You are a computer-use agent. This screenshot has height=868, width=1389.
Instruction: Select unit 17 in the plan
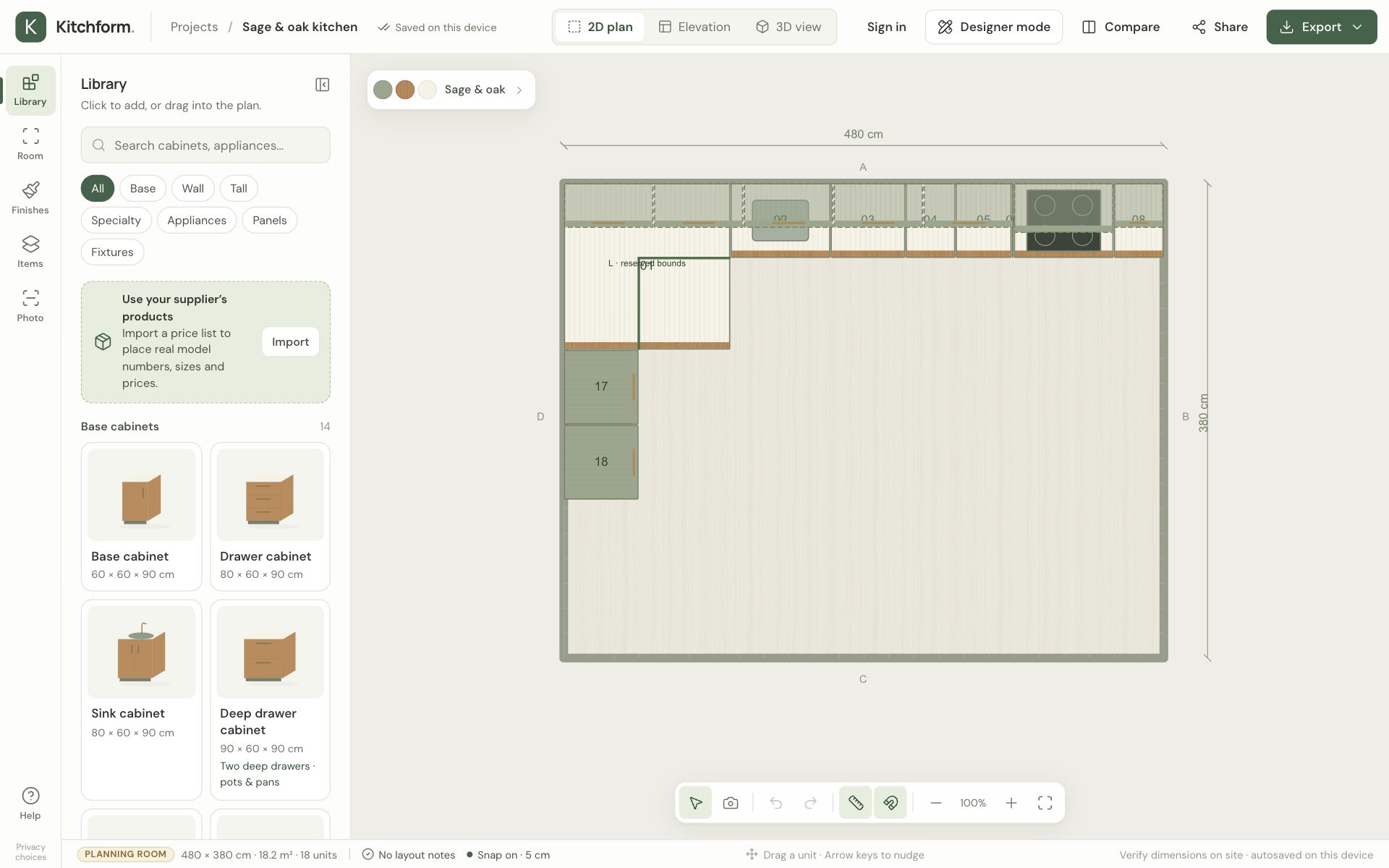click(601, 386)
